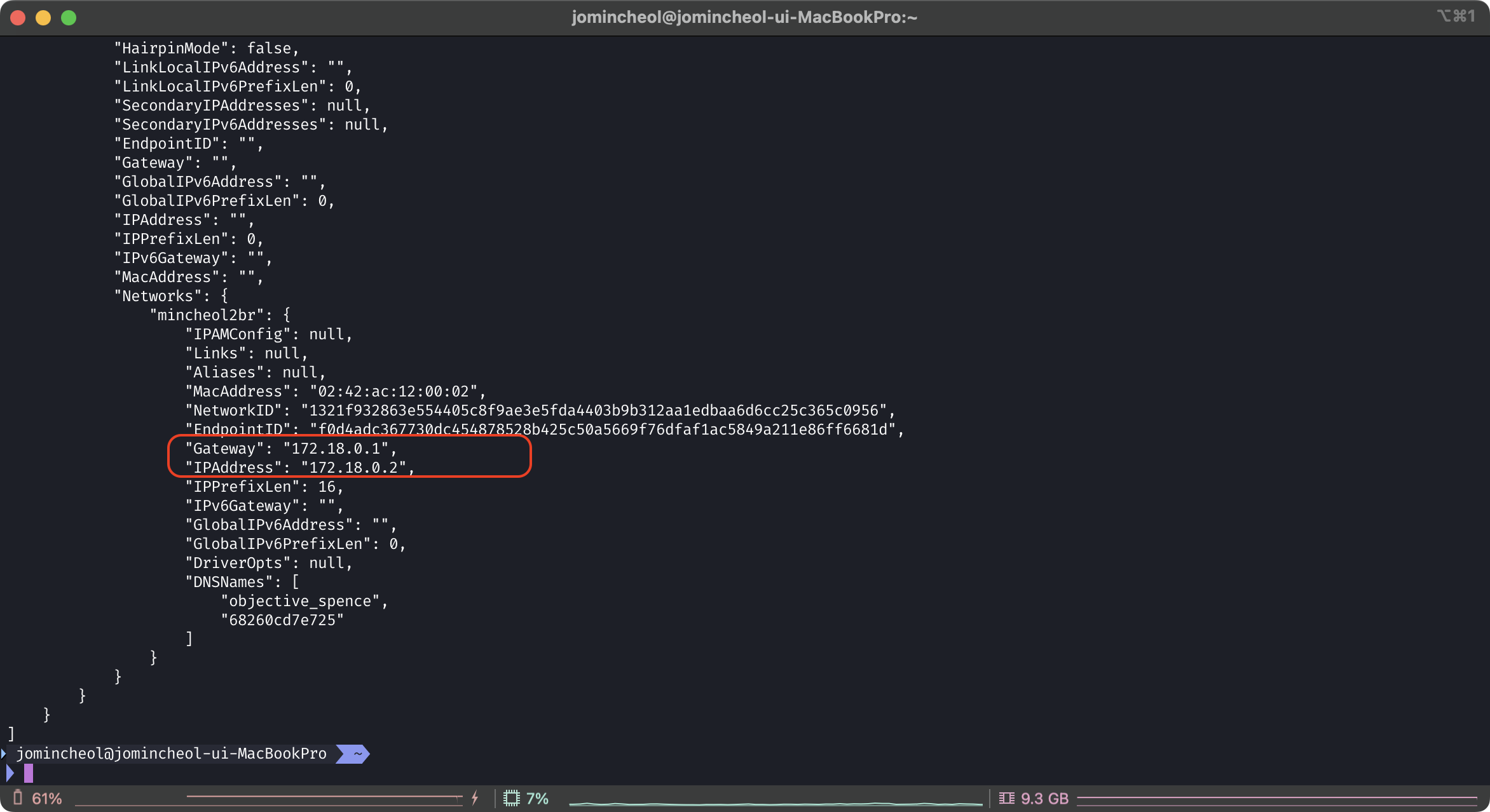
Task: Click the 9.3 GB memory readout
Action: [x=1044, y=798]
